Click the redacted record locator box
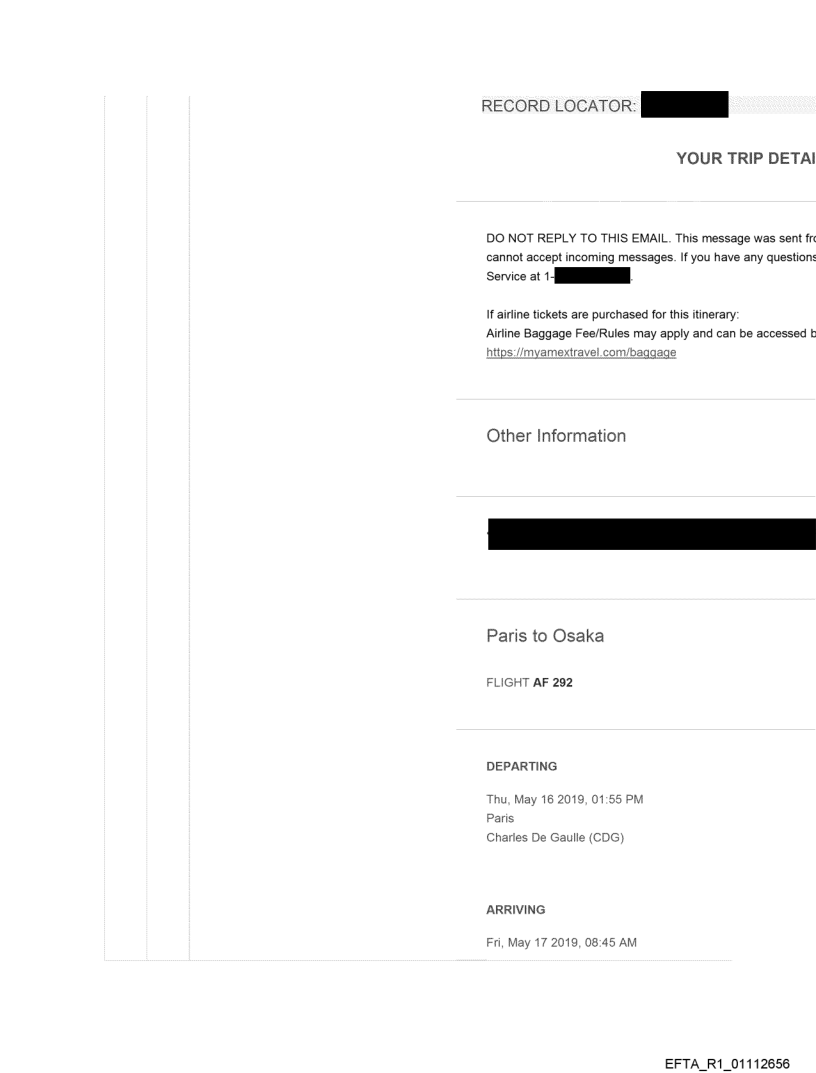 click(x=684, y=104)
